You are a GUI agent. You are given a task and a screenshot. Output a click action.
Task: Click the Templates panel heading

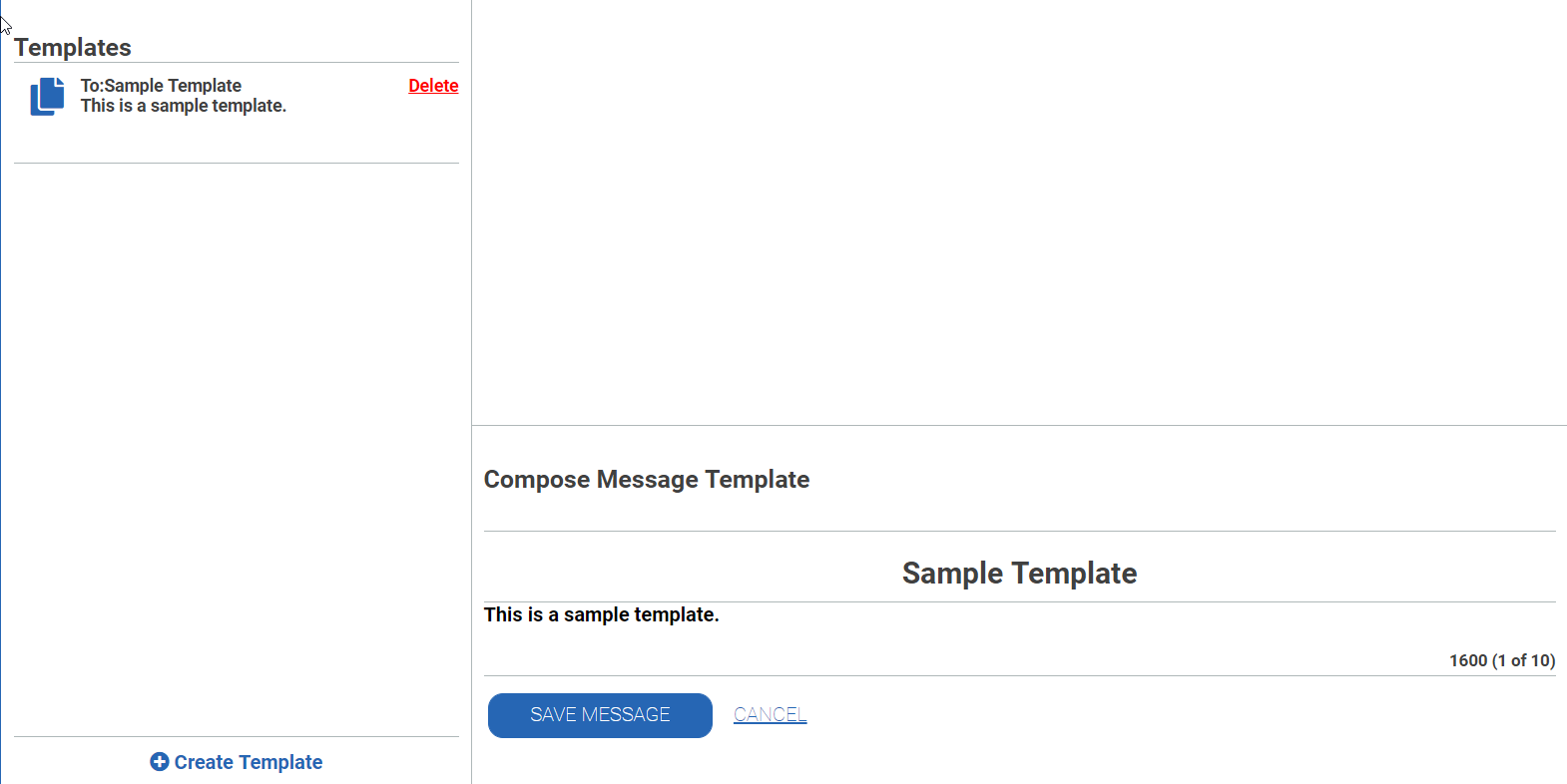73,48
